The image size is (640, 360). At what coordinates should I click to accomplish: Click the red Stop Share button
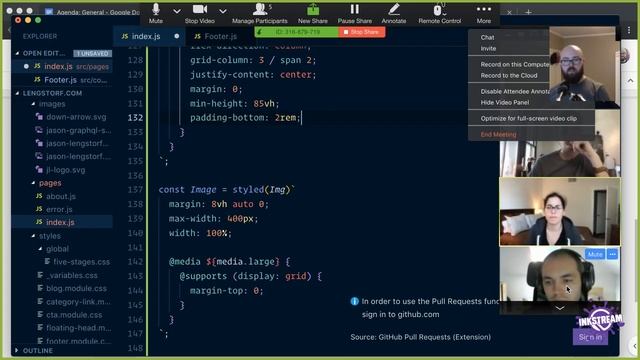pos(362,32)
